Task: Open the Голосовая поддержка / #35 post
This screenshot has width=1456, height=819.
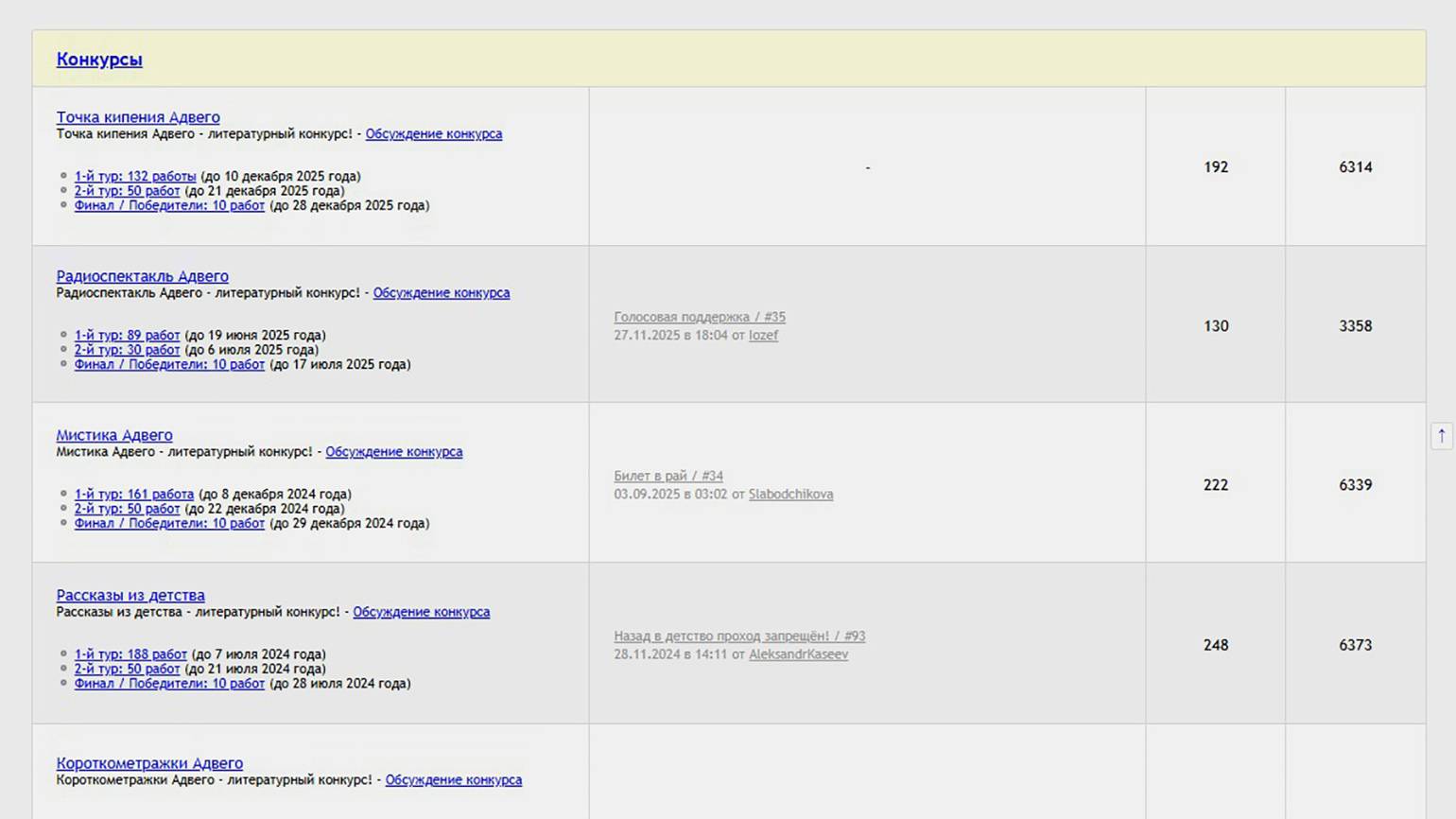Action: coord(699,317)
